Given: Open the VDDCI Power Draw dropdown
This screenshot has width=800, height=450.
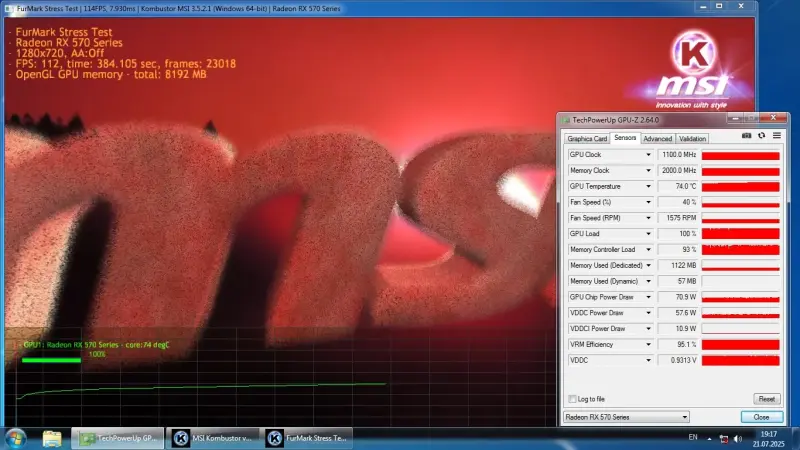Looking at the screenshot, I should [x=648, y=329].
